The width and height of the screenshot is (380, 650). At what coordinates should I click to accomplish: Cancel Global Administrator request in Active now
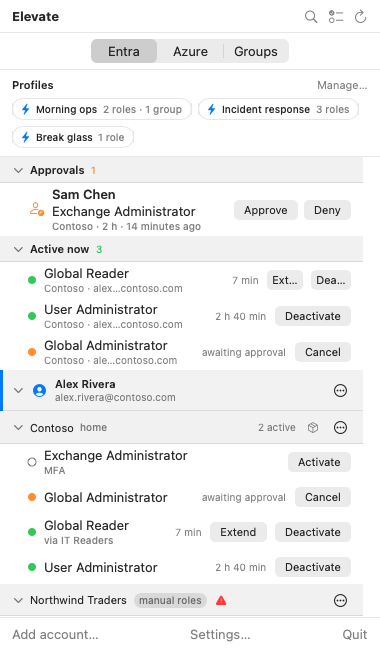(323, 352)
